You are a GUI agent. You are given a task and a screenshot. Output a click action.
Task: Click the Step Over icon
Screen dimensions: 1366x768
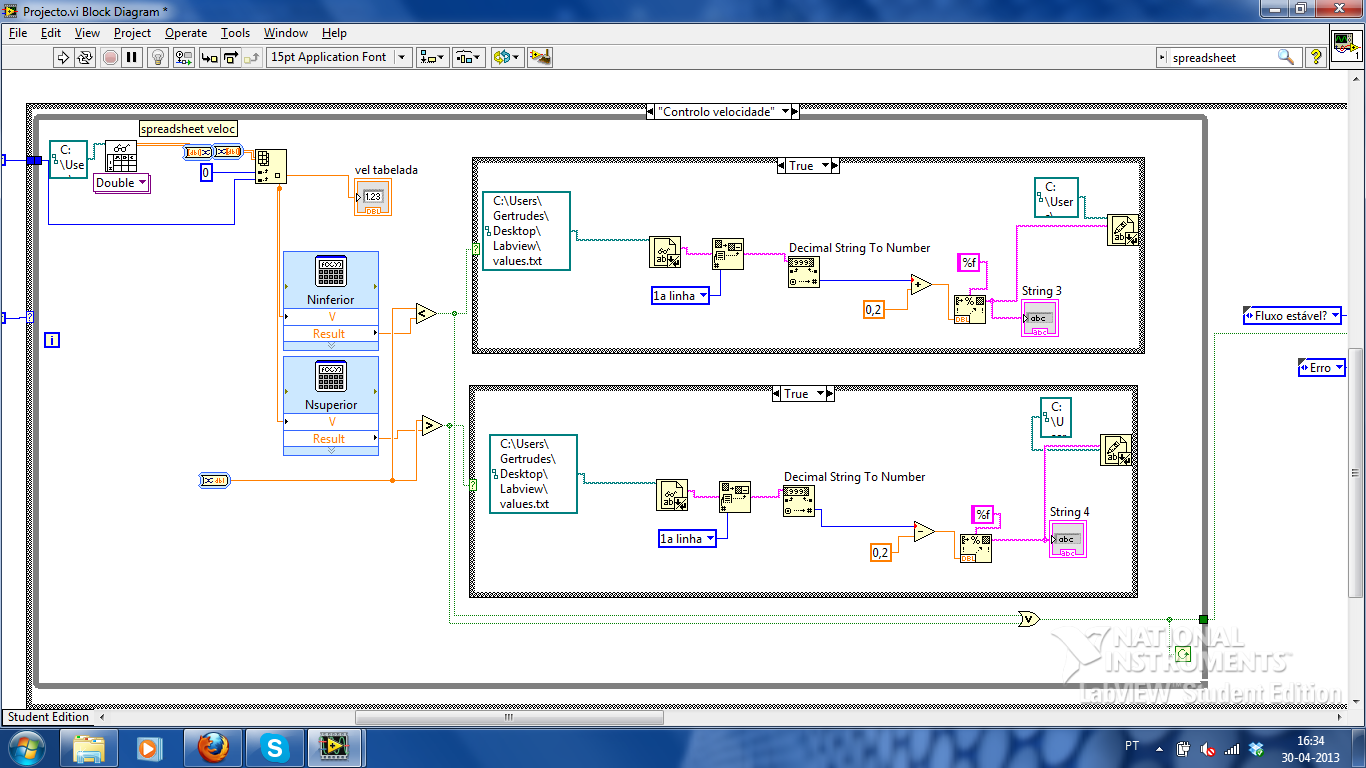[x=232, y=57]
